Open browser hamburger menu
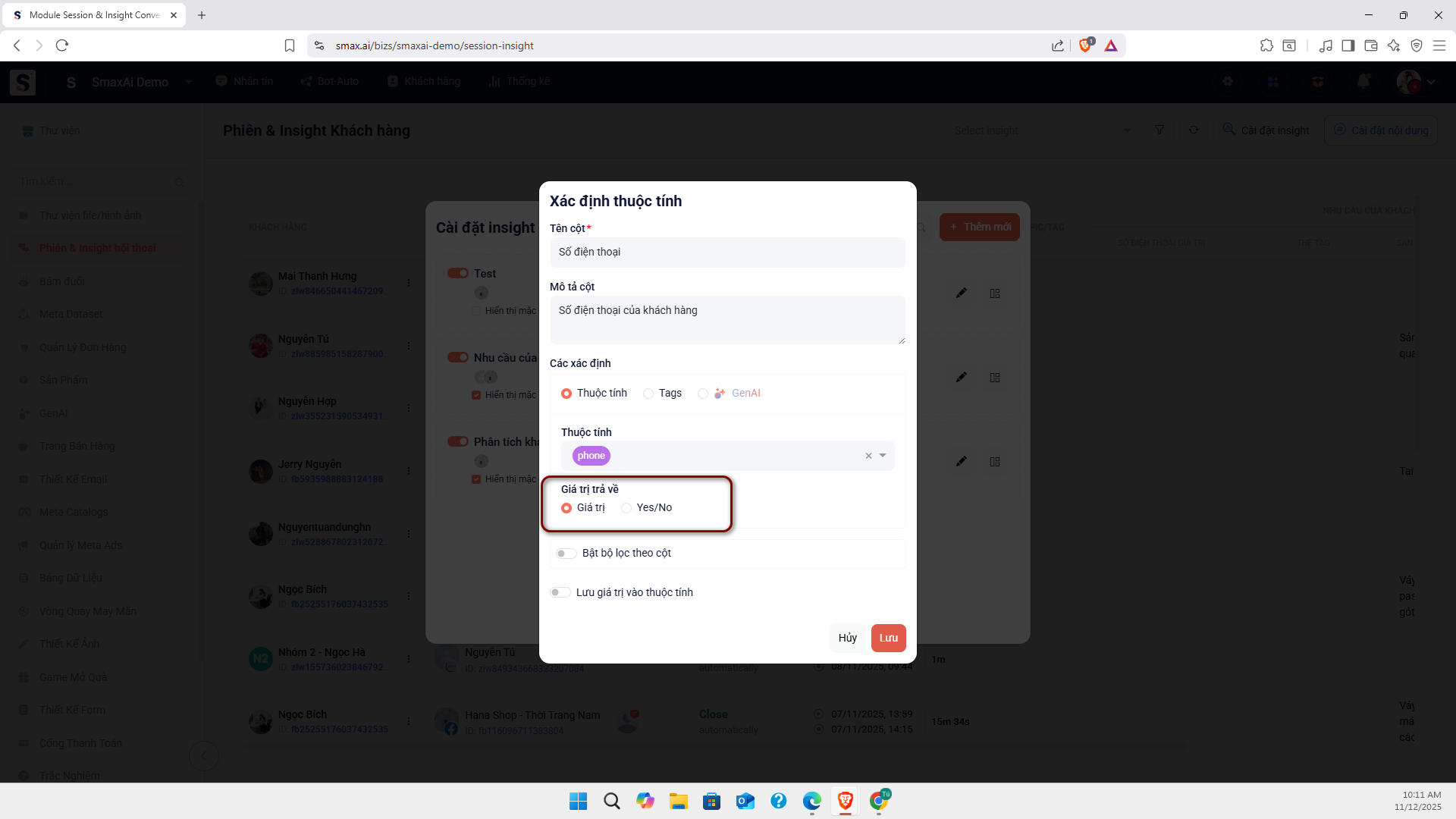Image resolution: width=1456 pixels, height=819 pixels. tap(1439, 45)
